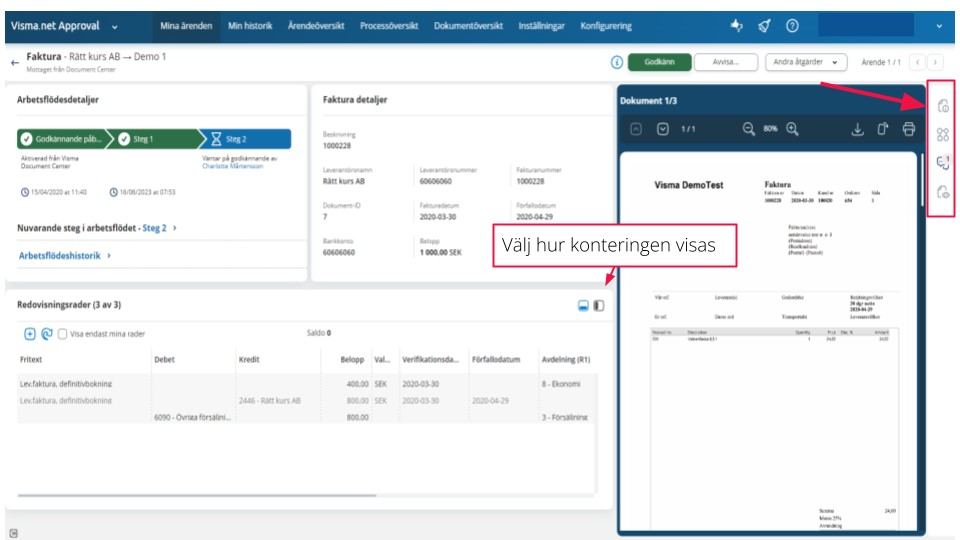Open comments icon with badge 1
960x540 pixels.
[943, 162]
